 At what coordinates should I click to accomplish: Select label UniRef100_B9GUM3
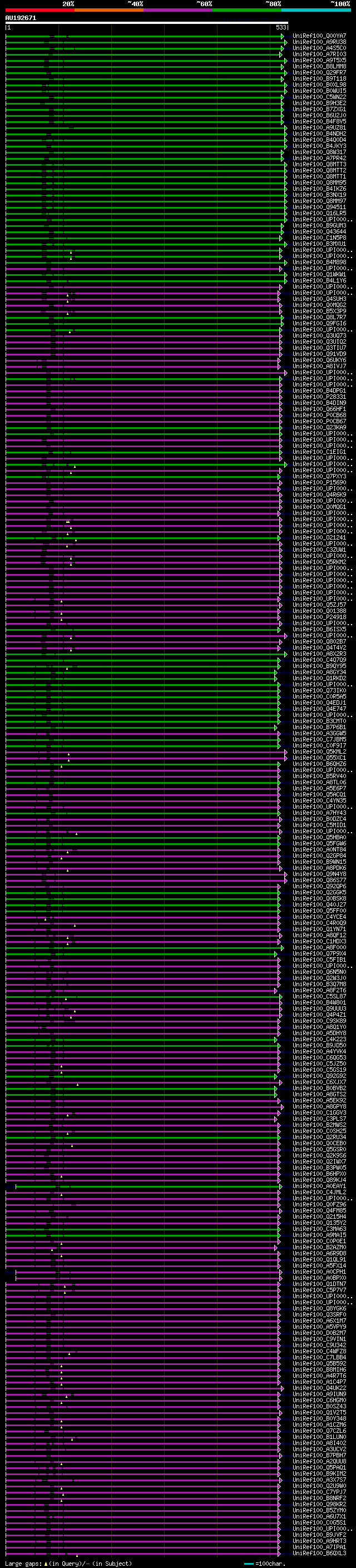(x=319, y=226)
